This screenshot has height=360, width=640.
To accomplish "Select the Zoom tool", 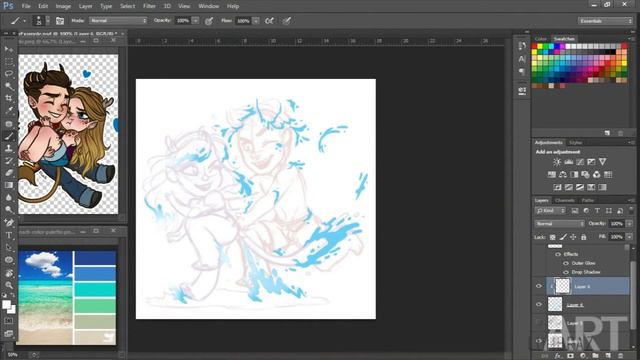I will 9,285.
